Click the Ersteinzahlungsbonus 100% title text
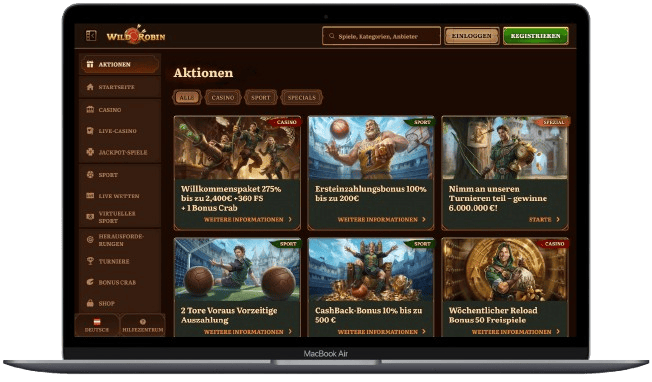Screen dimensions: 652x382 [x=370, y=194]
